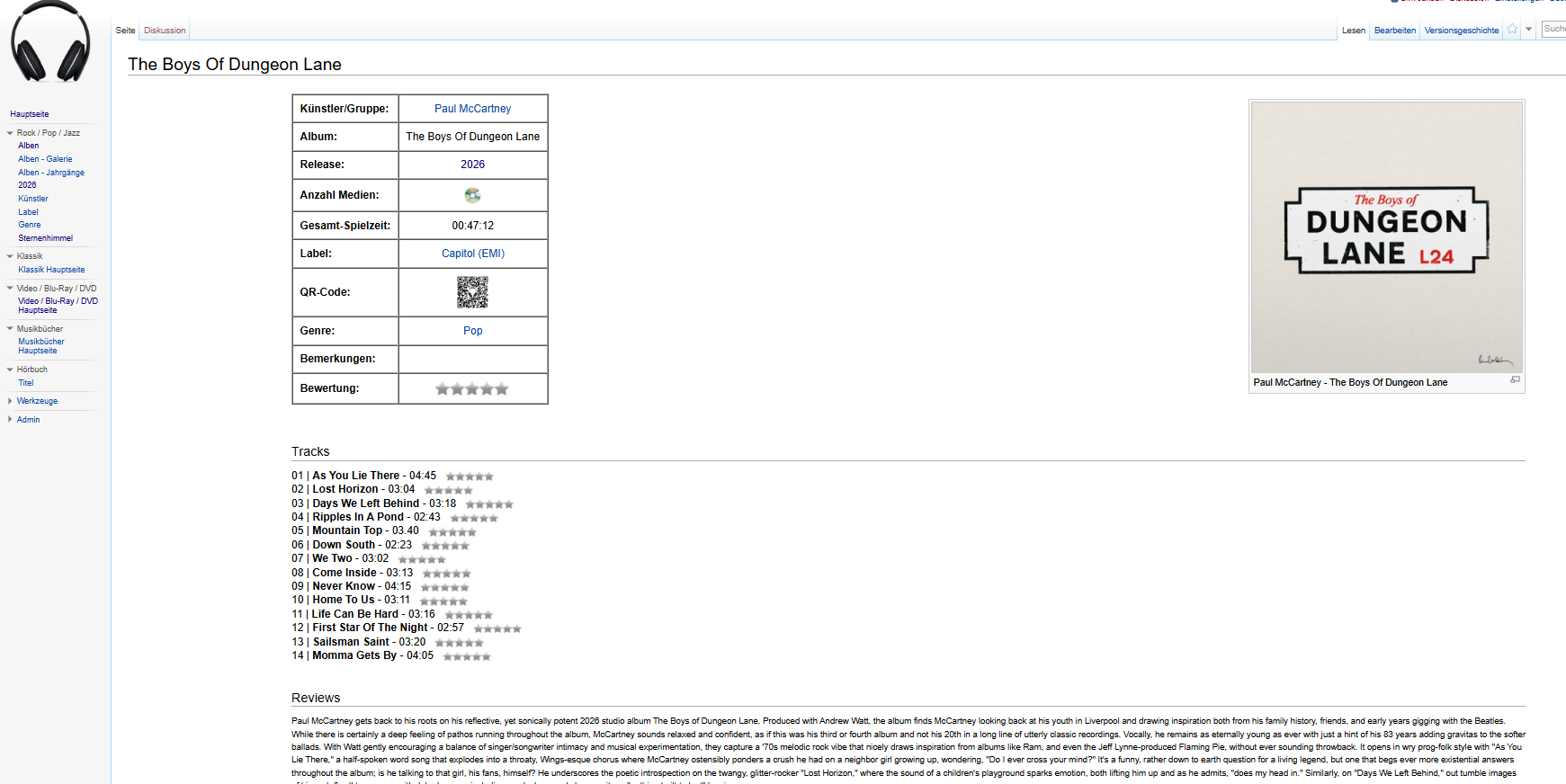Open the Alben link in sidebar

pos(29,146)
